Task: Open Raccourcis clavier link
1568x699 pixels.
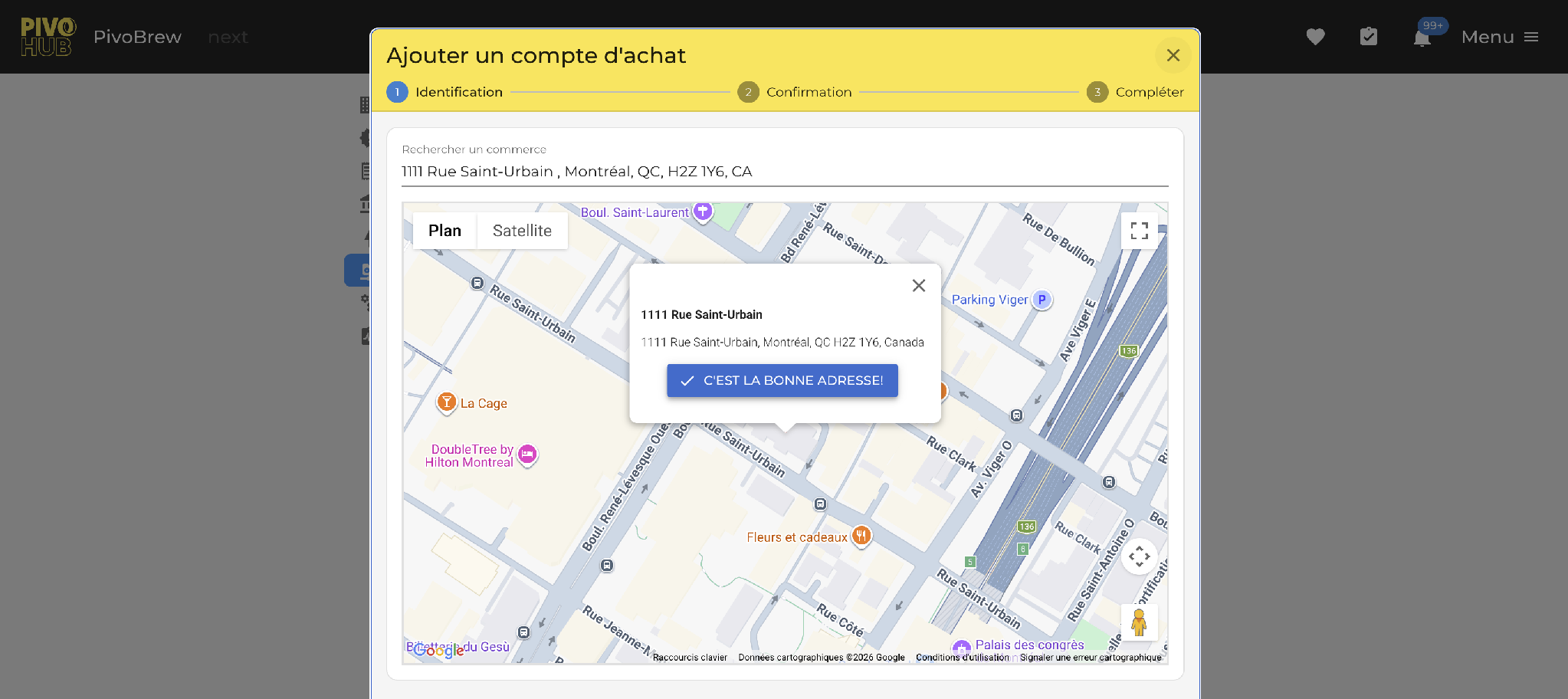Action: pyautogui.click(x=690, y=658)
